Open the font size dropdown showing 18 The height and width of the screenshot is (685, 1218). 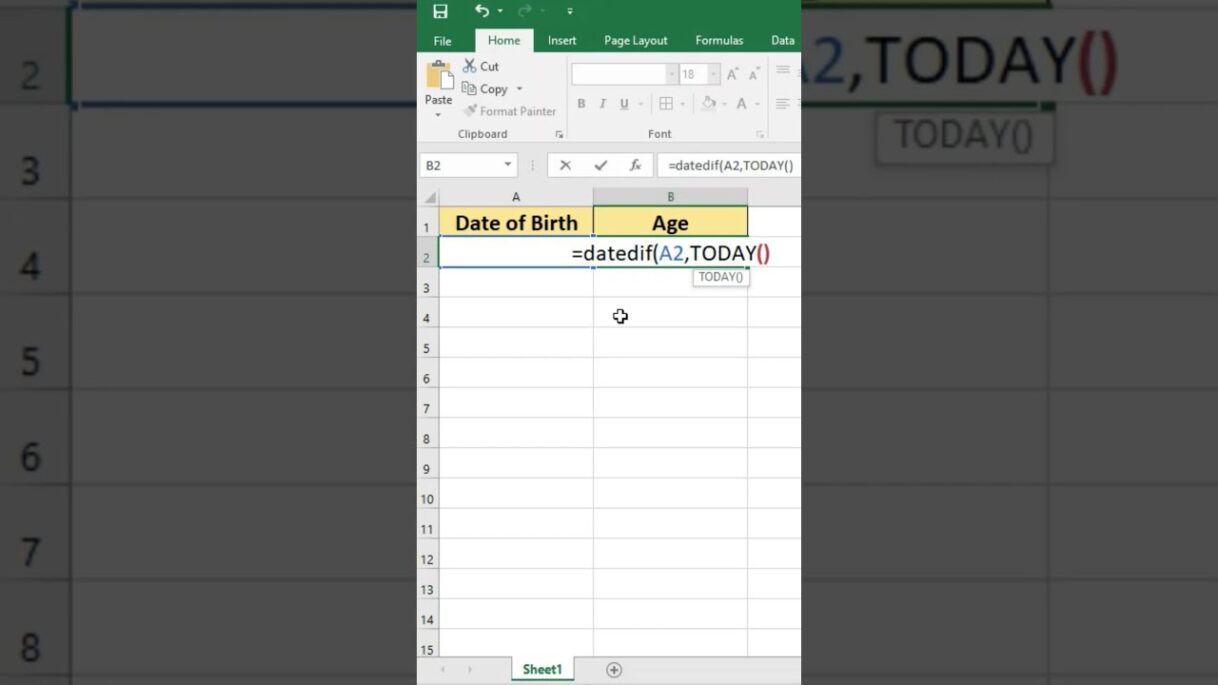[713, 75]
